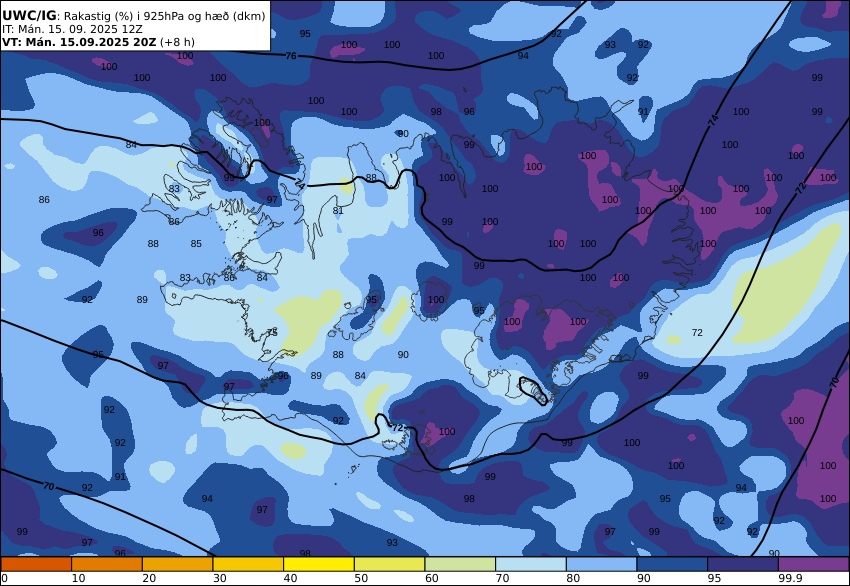Screen dimensions: 850x586
Task: Click the color scale tick label '50'
Action: pyautogui.click(x=361, y=578)
